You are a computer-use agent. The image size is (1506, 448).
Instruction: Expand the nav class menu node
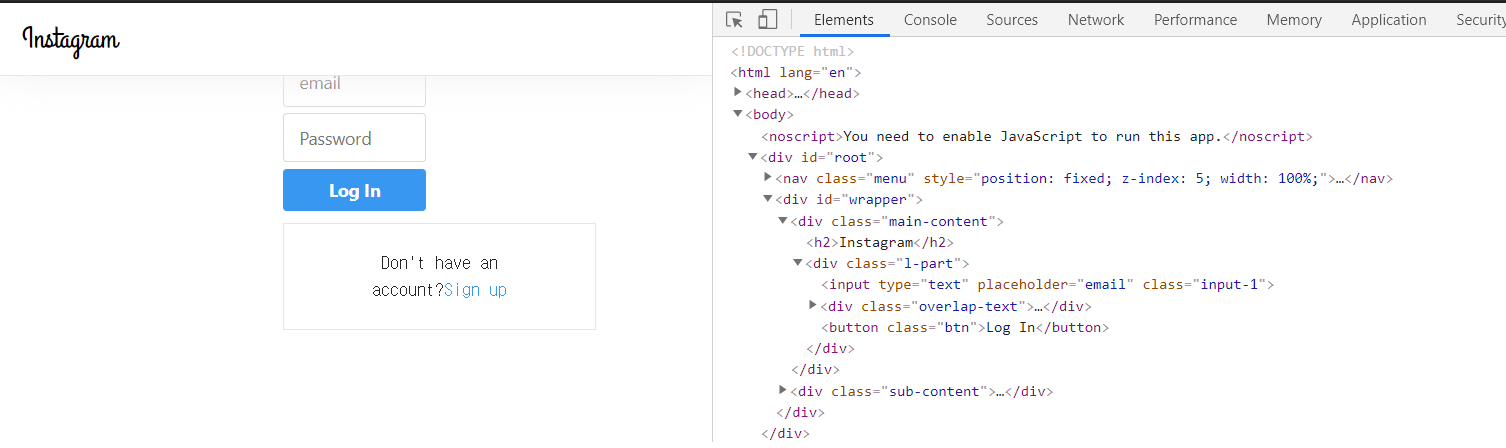tap(768, 177)
